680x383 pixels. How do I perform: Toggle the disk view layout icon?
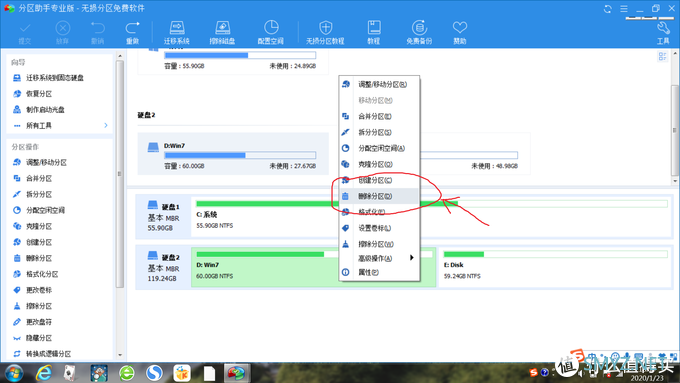pyautogui.click(x=662, y=56)
